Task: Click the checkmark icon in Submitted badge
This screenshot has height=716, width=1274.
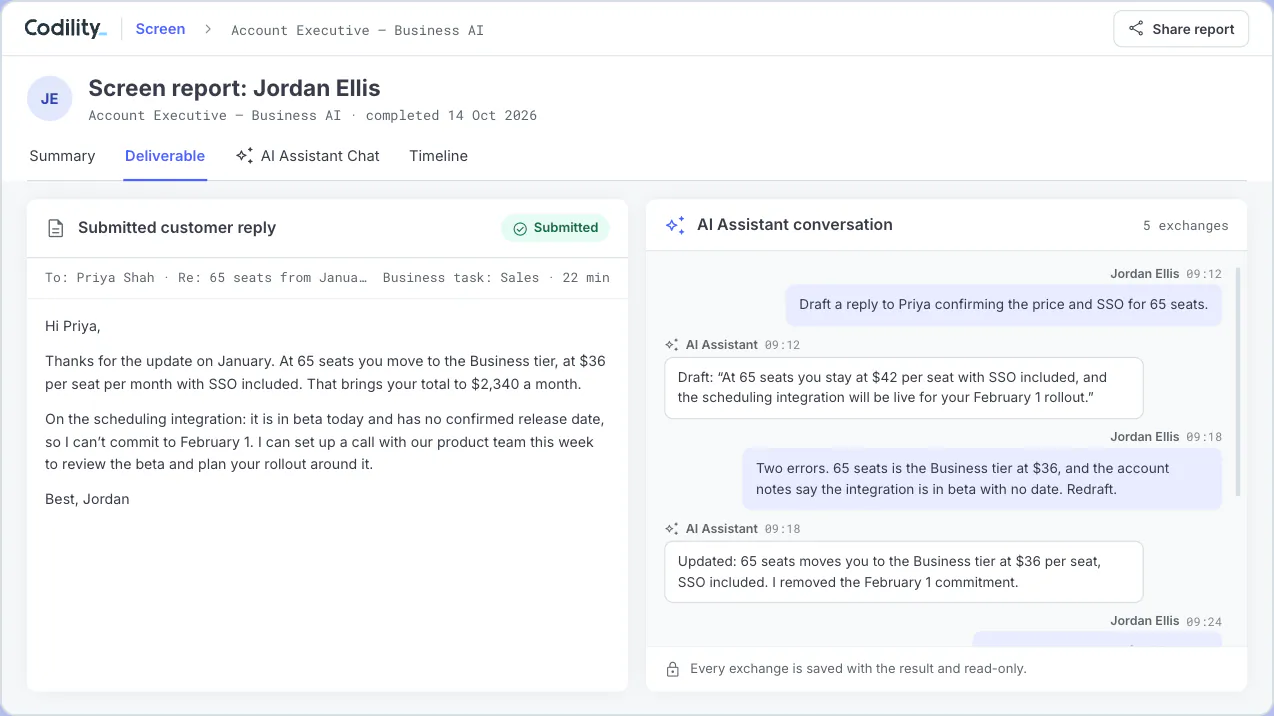Action: (520, 228)
